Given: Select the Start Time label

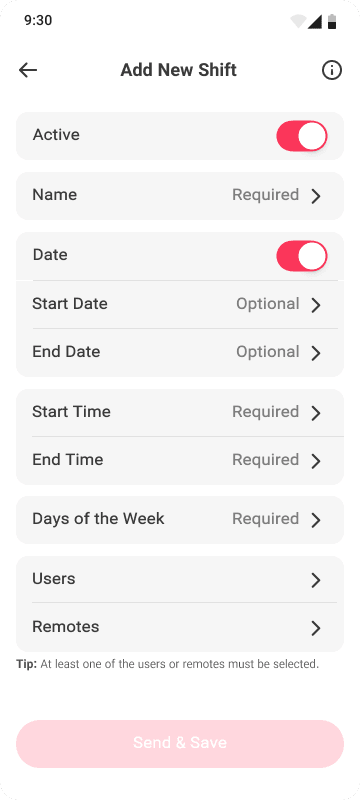Looking at the screenshot, I should (71, 412).
